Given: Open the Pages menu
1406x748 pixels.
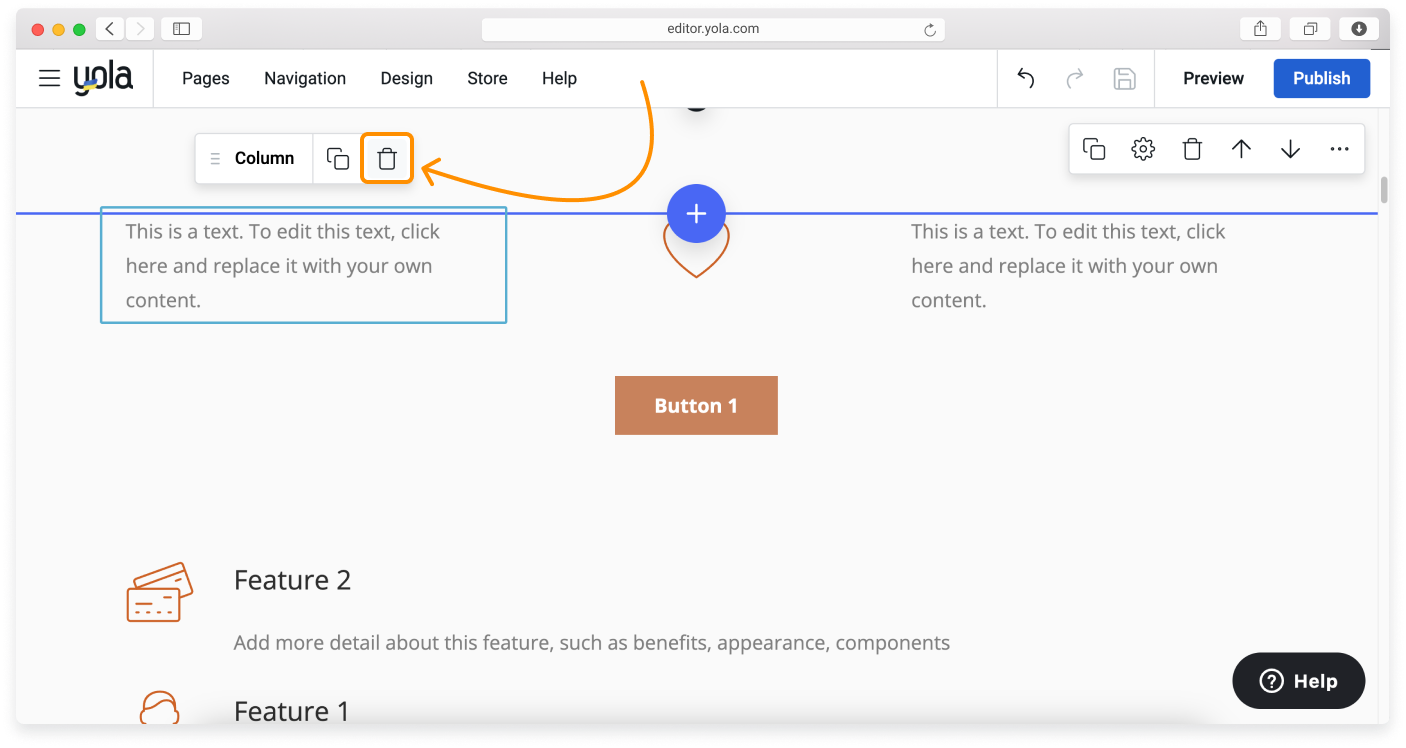Looking at the screenshot, I should 206,78.
